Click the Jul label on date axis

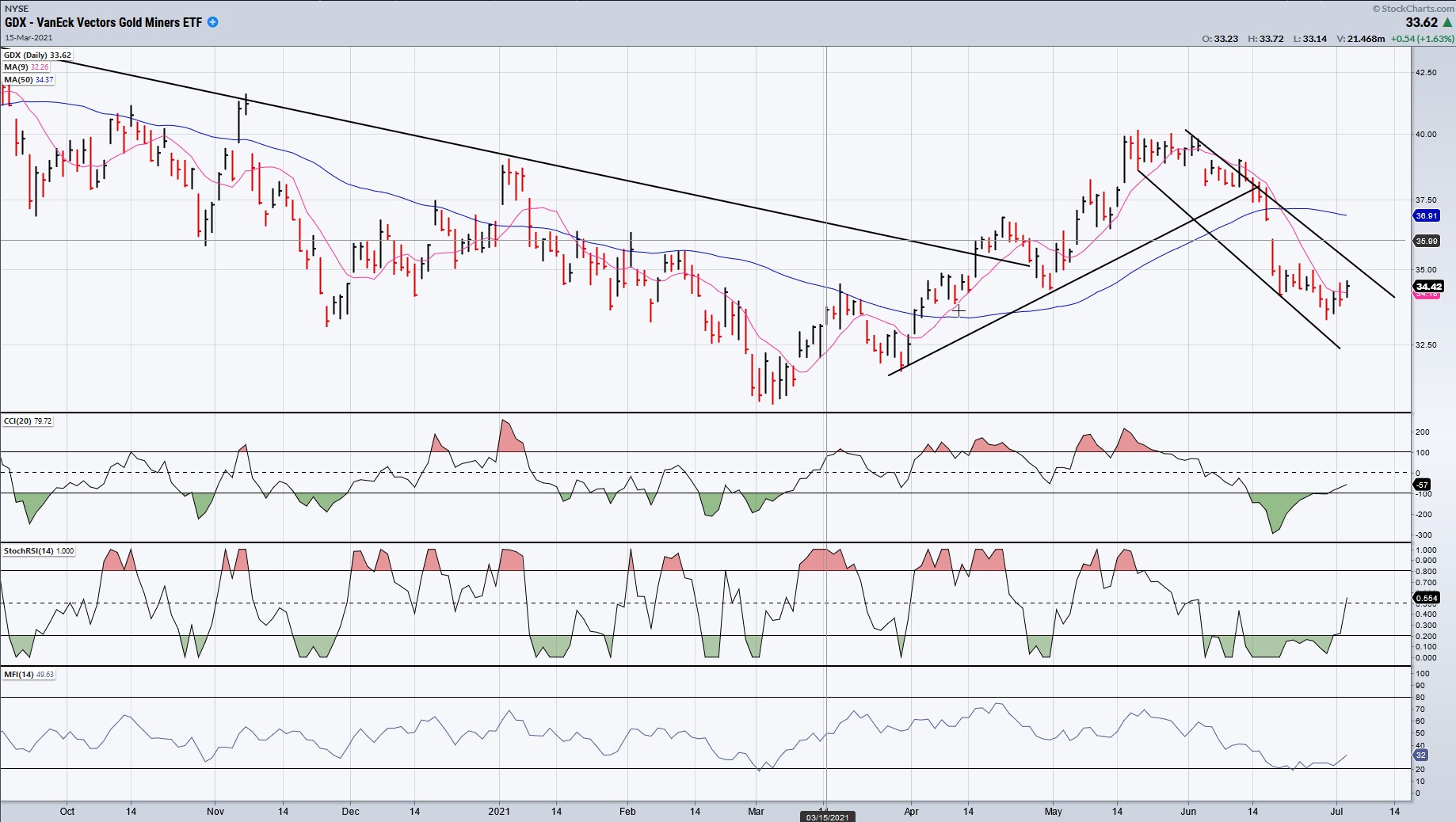tap(1336, 811)
